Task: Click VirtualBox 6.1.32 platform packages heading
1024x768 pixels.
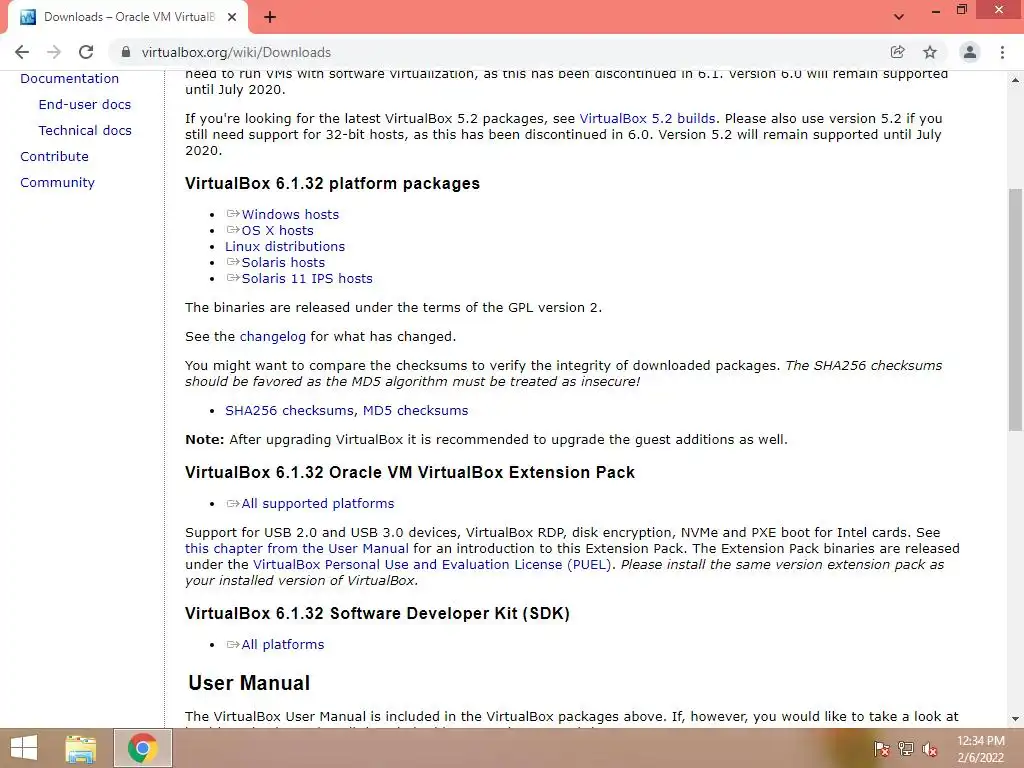Action: (332, 184)
